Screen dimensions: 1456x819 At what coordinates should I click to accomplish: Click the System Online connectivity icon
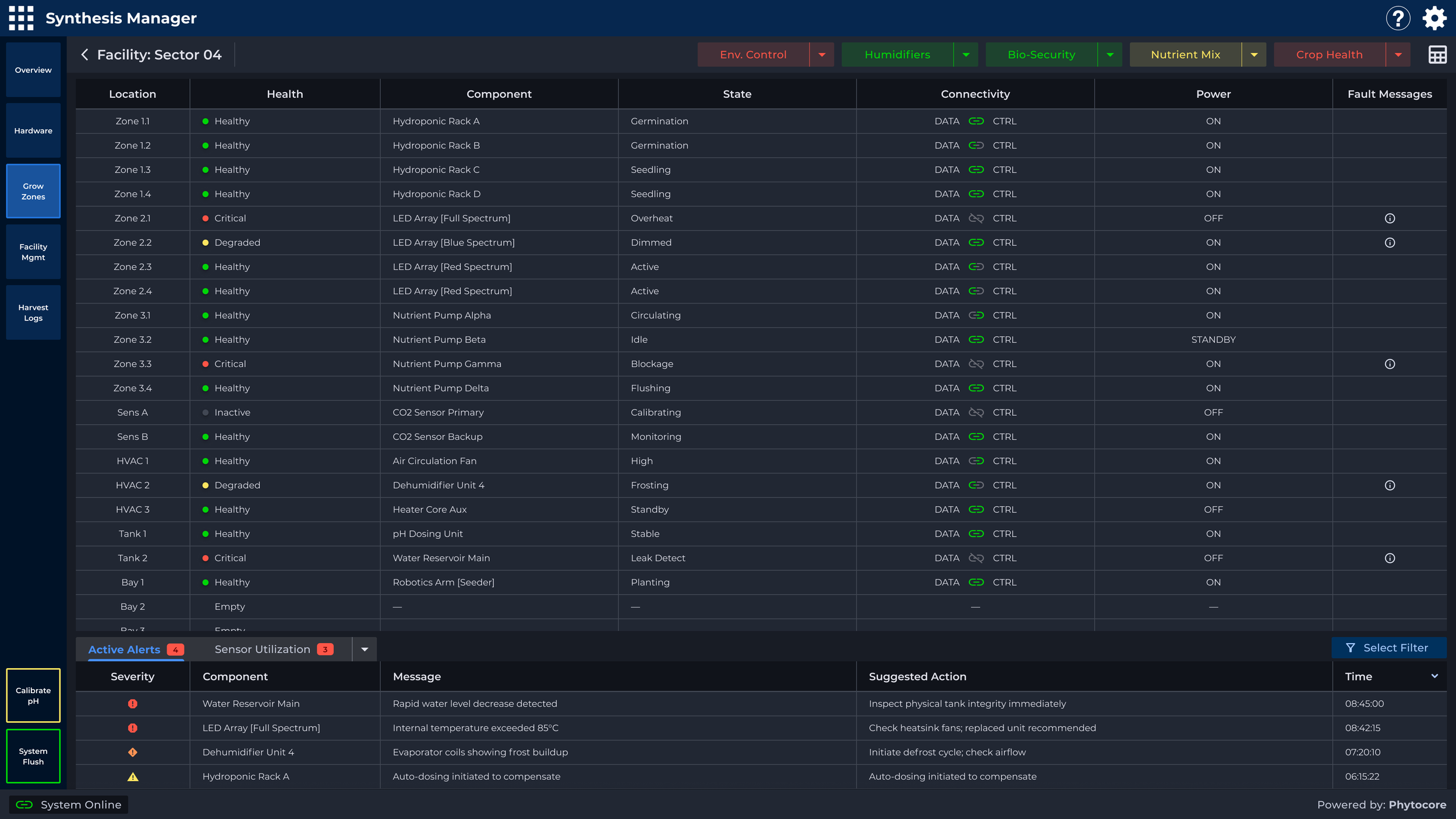click(x=24, y=804)
